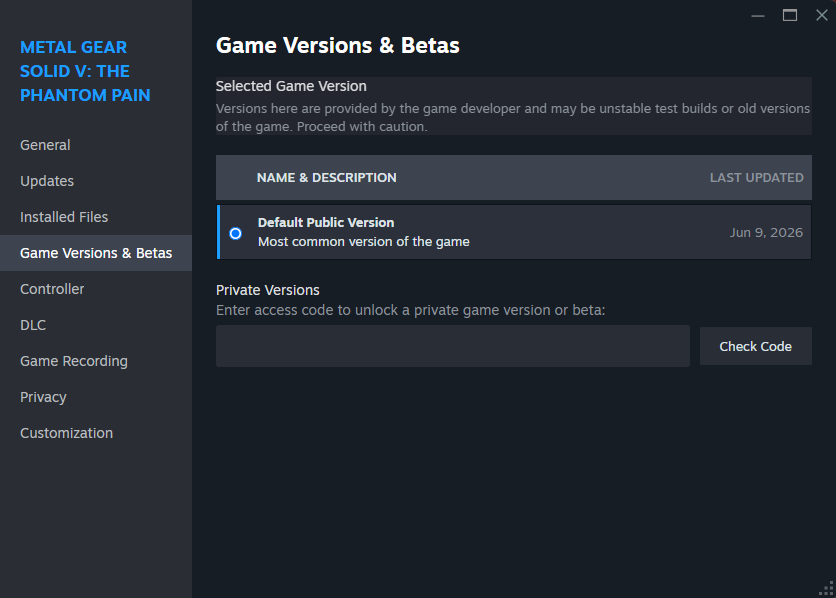This screenshot has height=598, width=836.
Task: Click the LAST UPDATED column header
Action: 757,177
